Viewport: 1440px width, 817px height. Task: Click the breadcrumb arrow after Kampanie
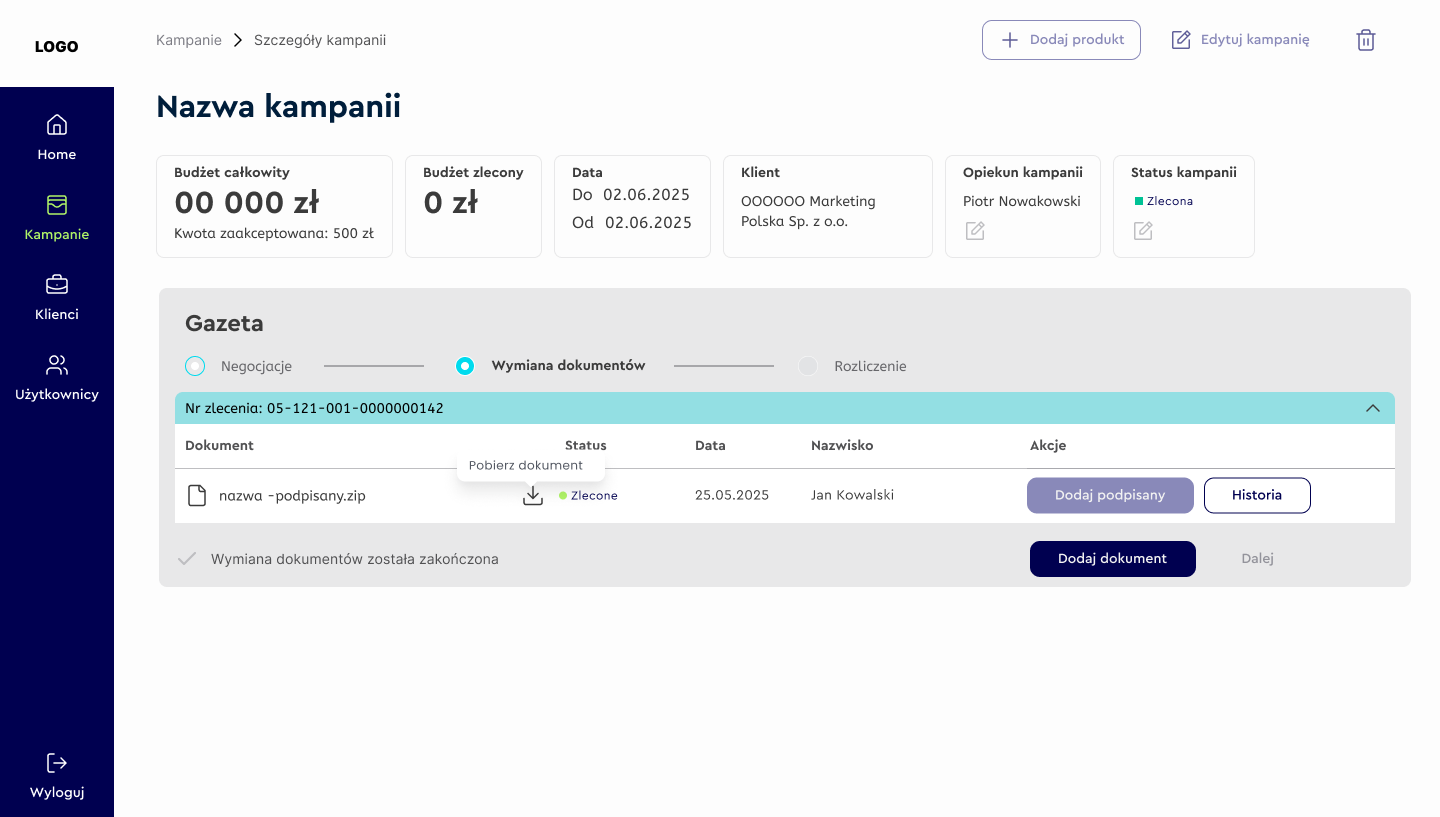[x=238, y=40]
